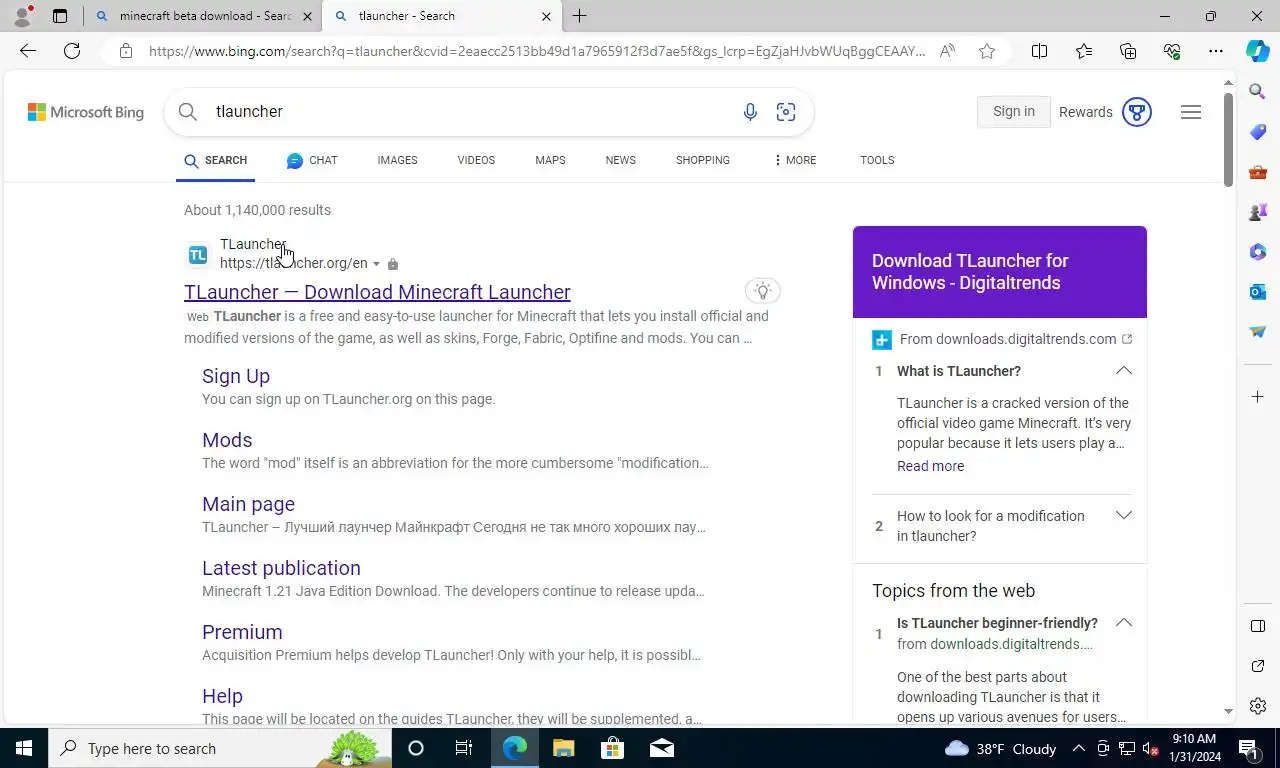The width and height of the screenshot is (1280, 768).
Task: Open Browser essentials heart icon
Action: (x=1172, y=51)
